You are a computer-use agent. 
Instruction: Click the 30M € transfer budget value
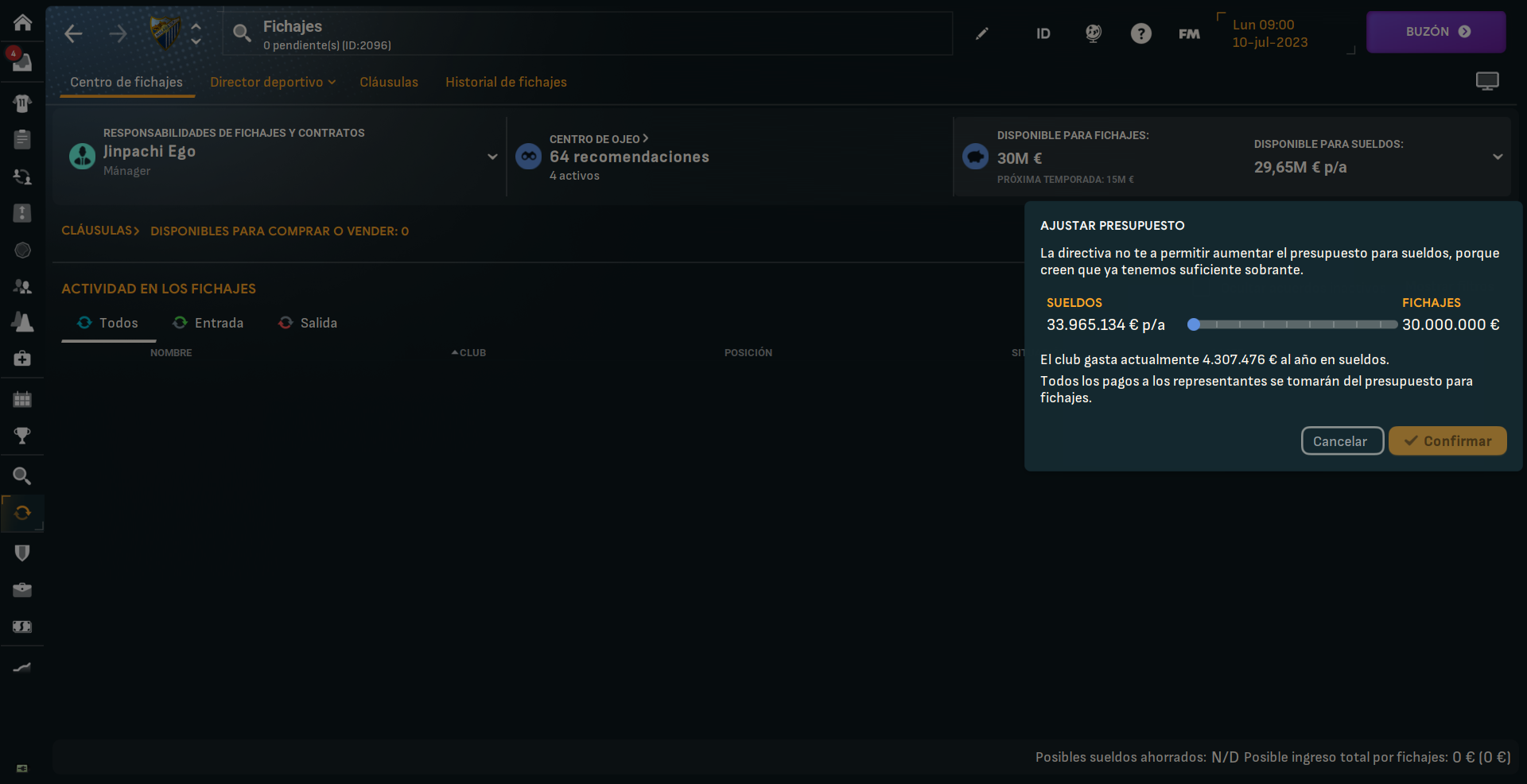click(x=1020, y=158)
